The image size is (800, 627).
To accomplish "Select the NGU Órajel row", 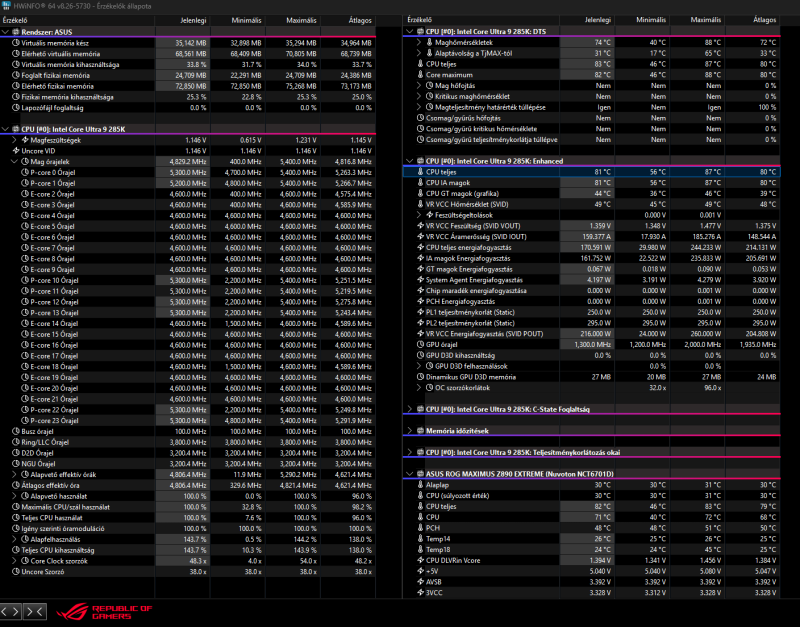I will coord(188,464).
